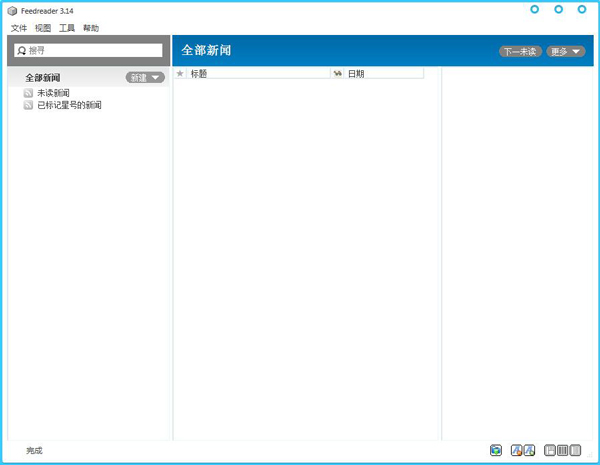Select the 已标记星号的新闻 feed item

tap(69, 105)
